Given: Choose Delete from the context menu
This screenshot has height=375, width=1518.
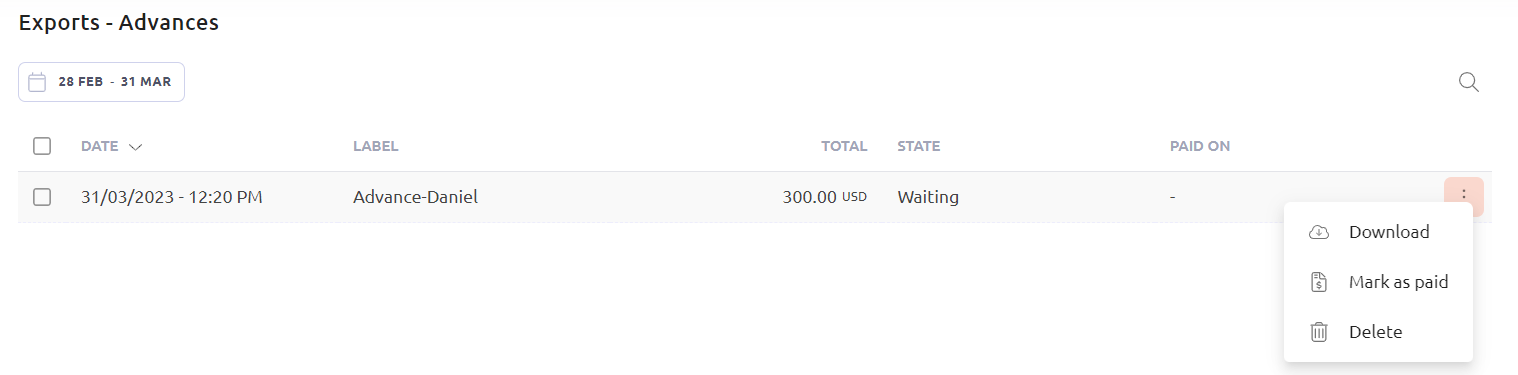Looking at the screenshot, I should [1378, 332].
